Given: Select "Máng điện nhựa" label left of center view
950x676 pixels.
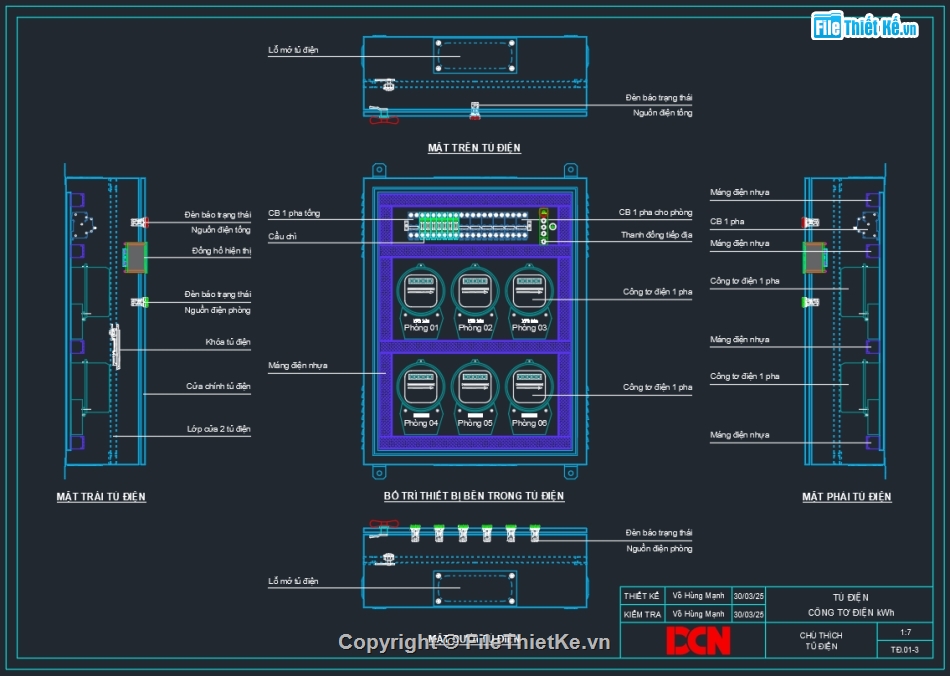Looking at the screenshot, I should [x=297, y=365].
